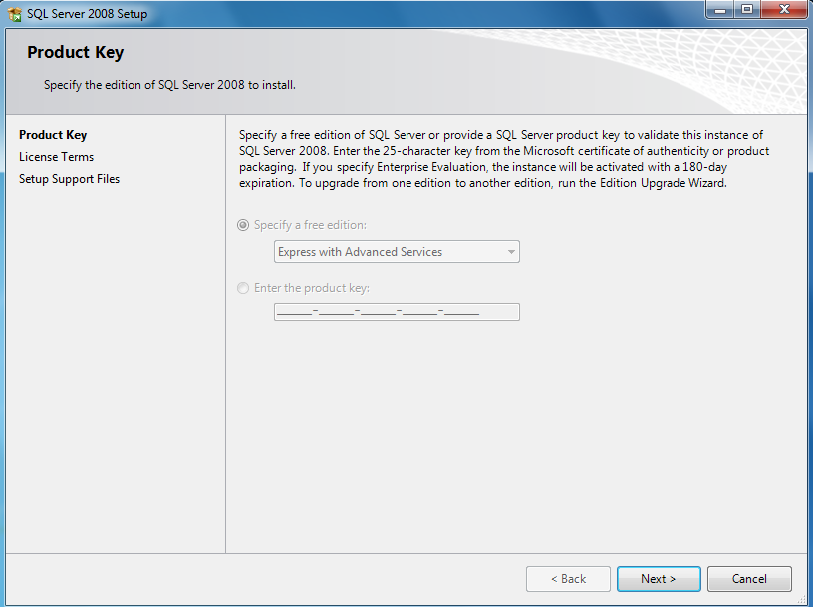The image size is (813, 607).
Task: Click the SQL Server Setup title bar icon
Action: pyautogui.click(x=15, y=14)
